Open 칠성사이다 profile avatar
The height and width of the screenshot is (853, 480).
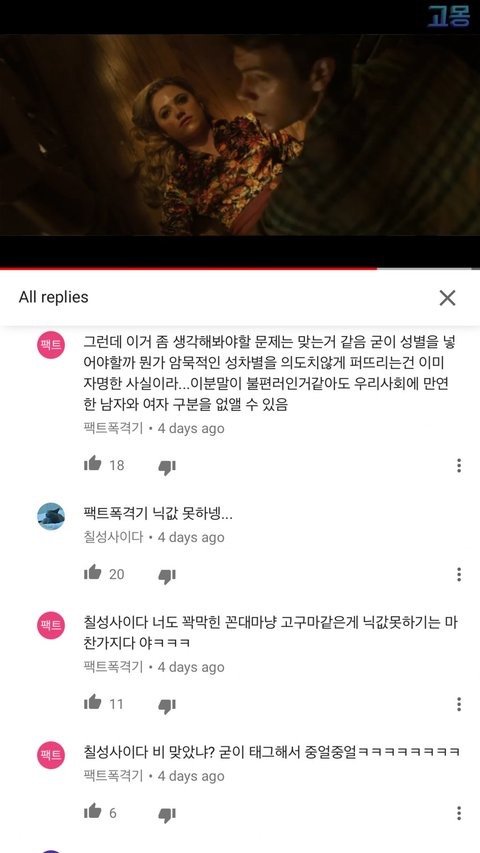point(51,516)
